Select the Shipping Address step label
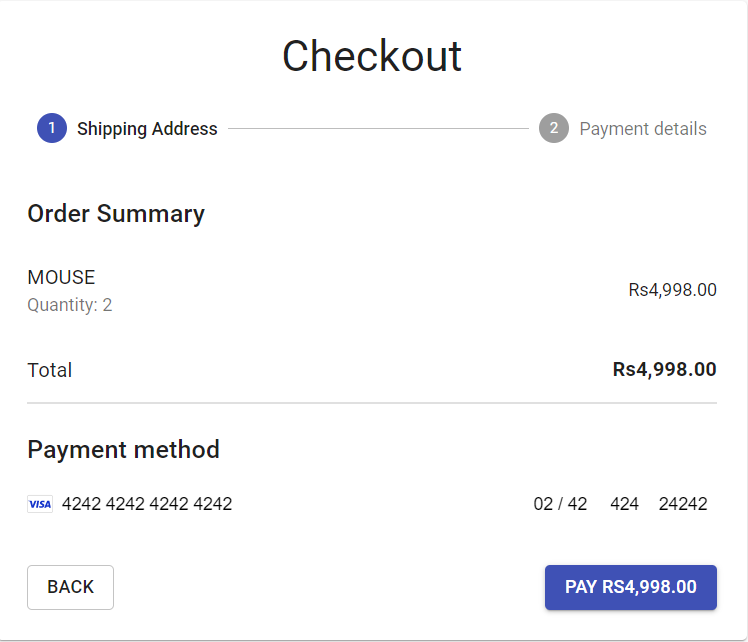 click(x=147, y=129)
